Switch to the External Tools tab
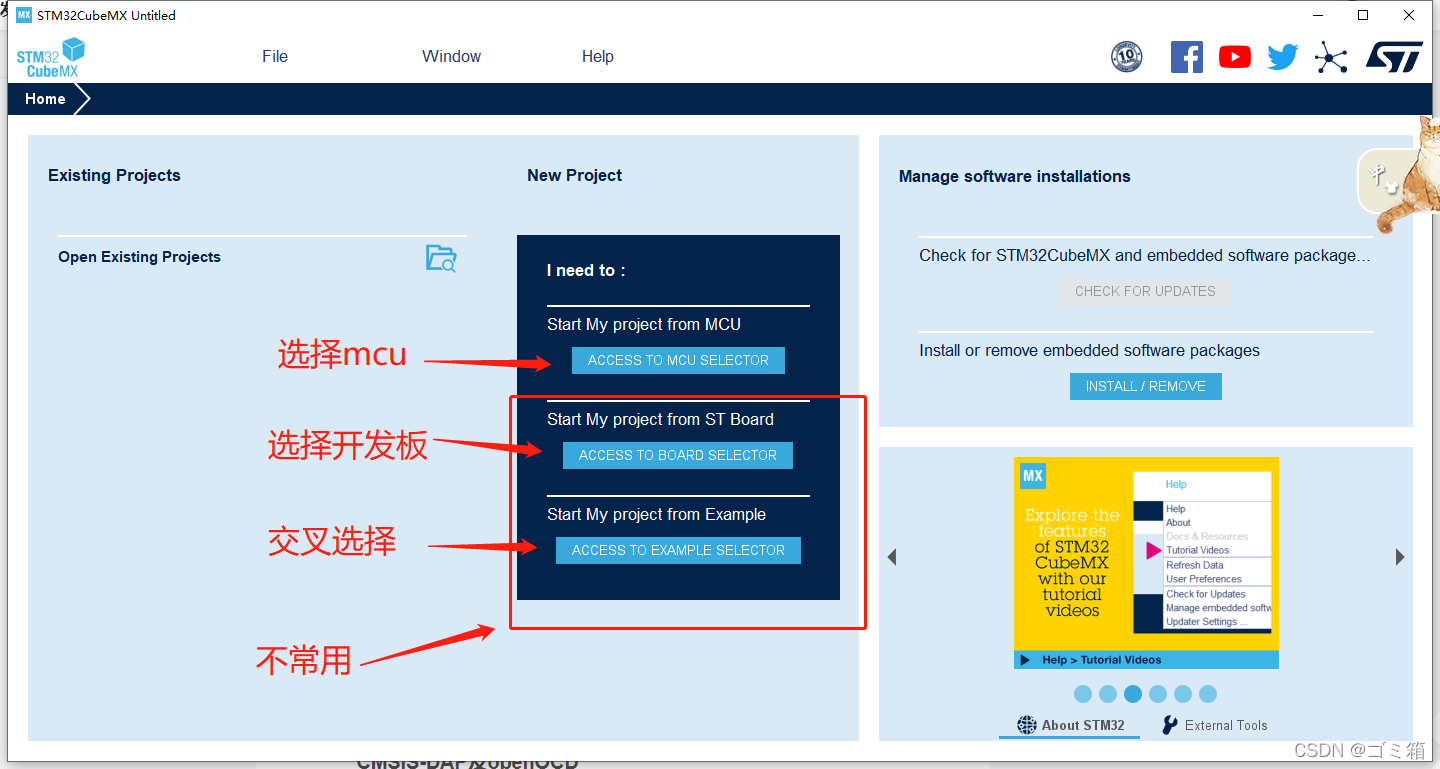Viewport: 1440px width, 769px height. point(1214,725)
